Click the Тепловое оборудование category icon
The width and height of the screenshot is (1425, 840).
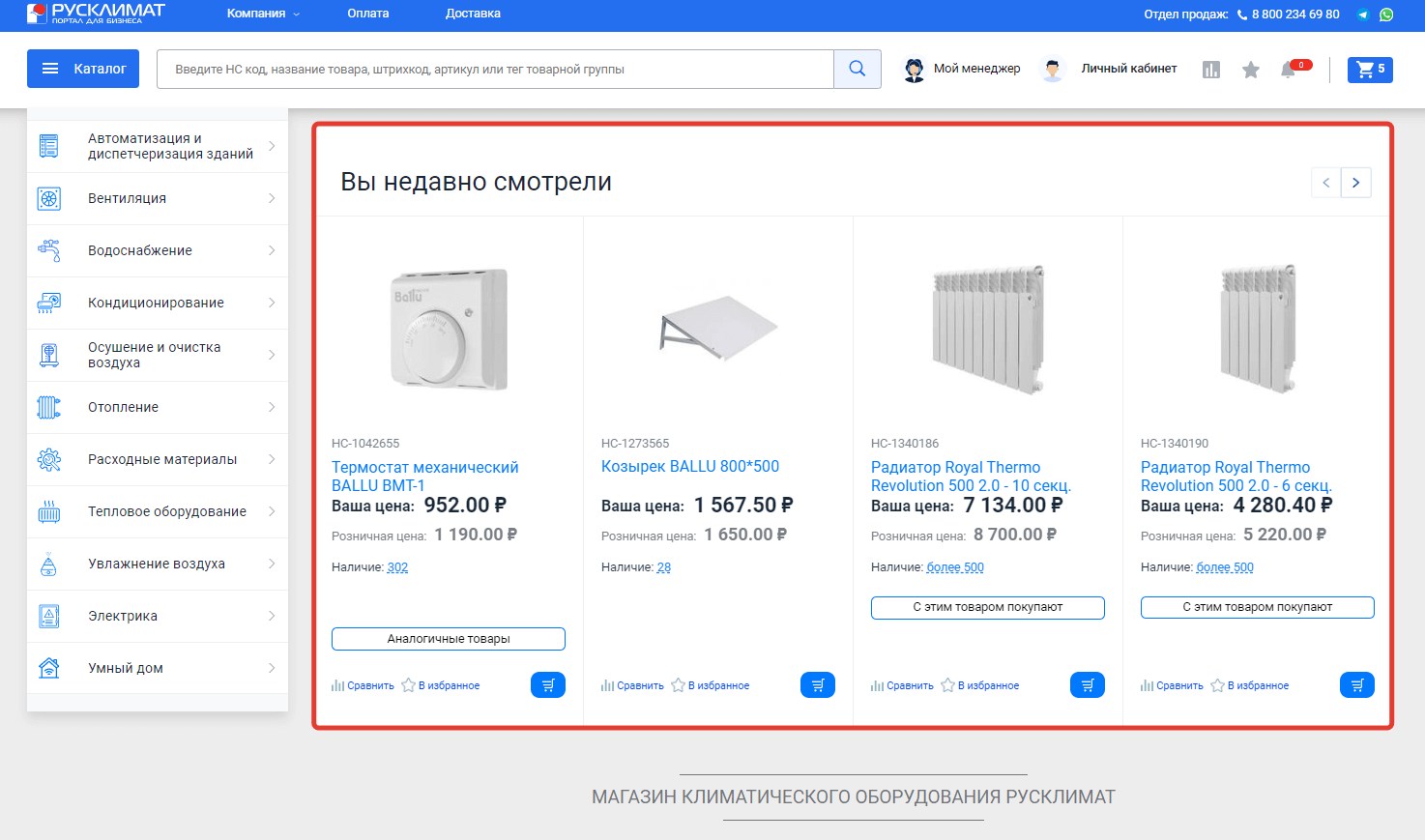click(x=49, y=511)
